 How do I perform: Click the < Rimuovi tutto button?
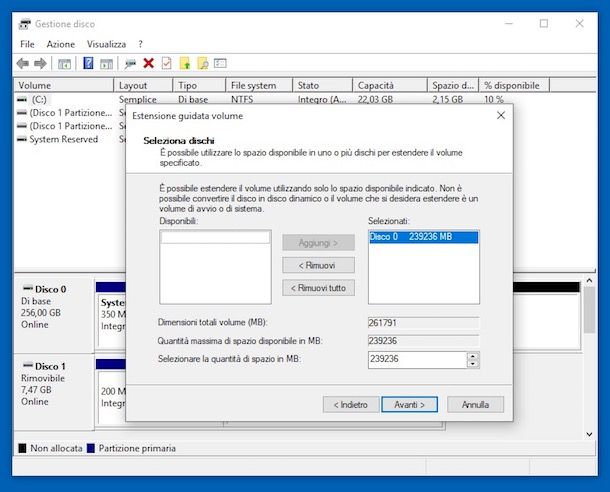coord(318,288)
